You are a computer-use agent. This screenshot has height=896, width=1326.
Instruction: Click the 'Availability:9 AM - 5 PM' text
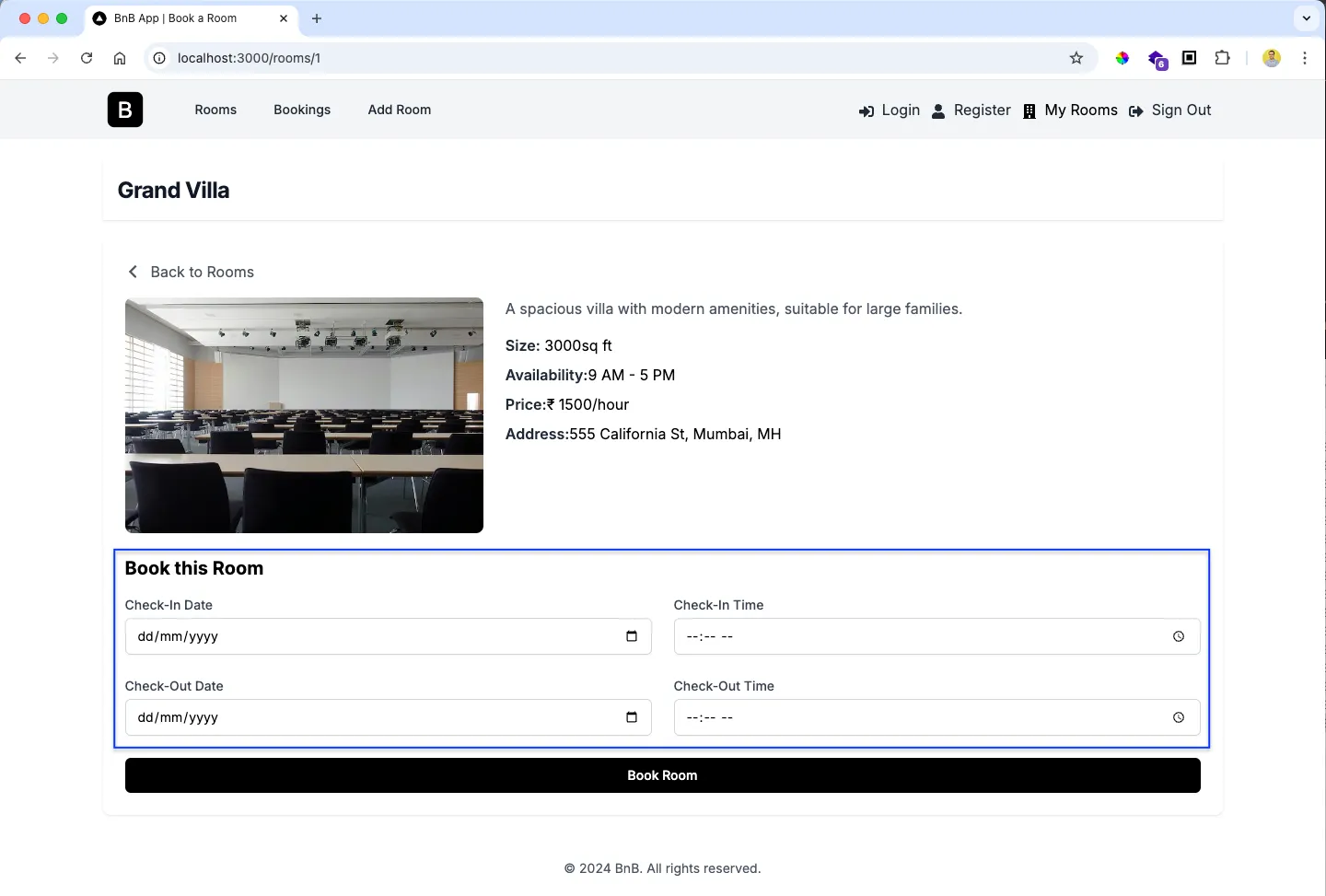tap(590, 375)
